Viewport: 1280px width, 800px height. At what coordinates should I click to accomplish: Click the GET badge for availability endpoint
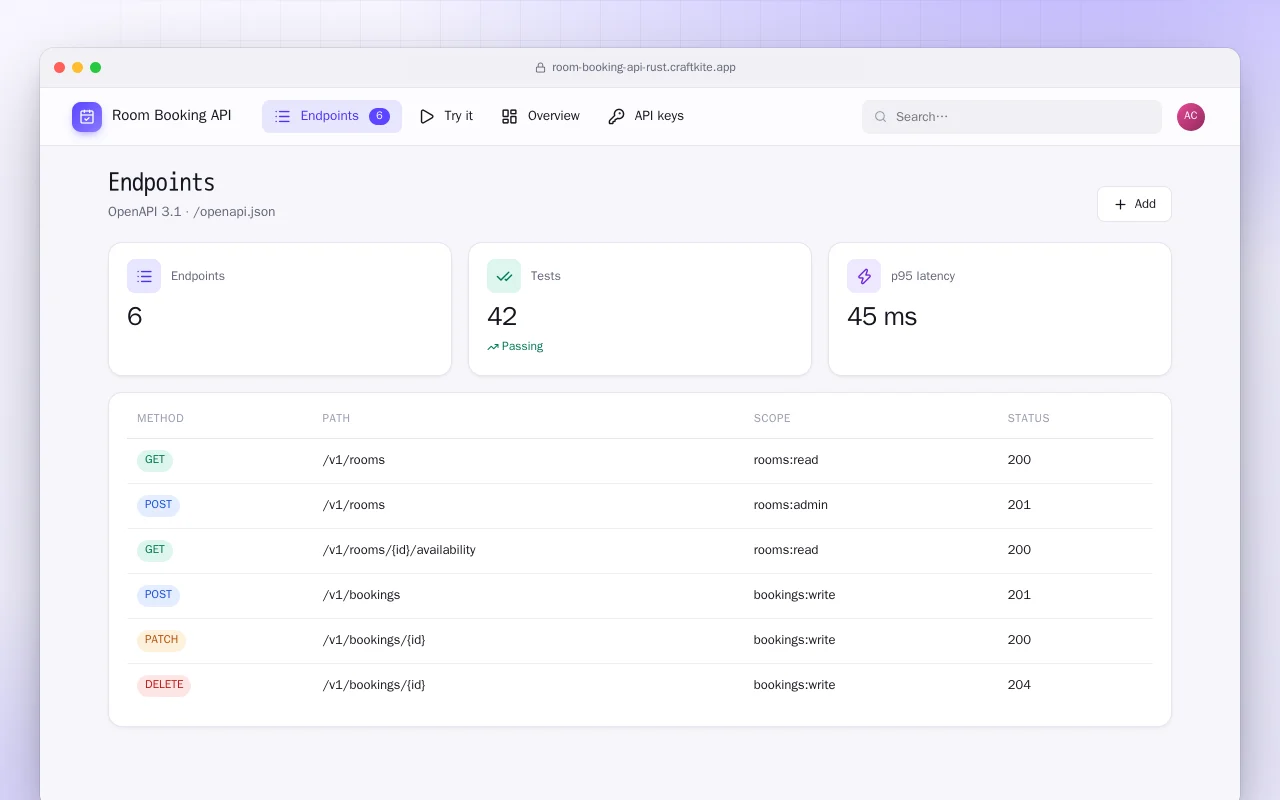pos(155,551)
